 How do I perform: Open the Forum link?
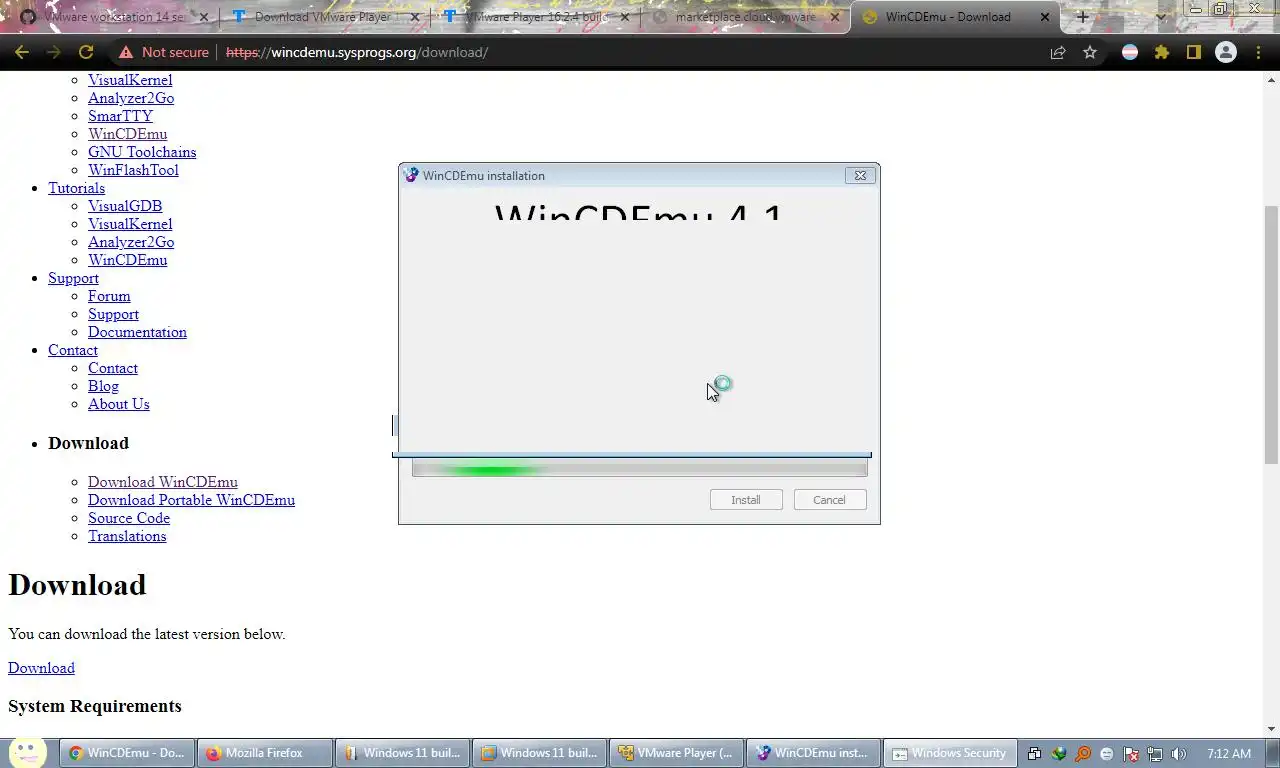pyautogui.click(x=109, y=296)
